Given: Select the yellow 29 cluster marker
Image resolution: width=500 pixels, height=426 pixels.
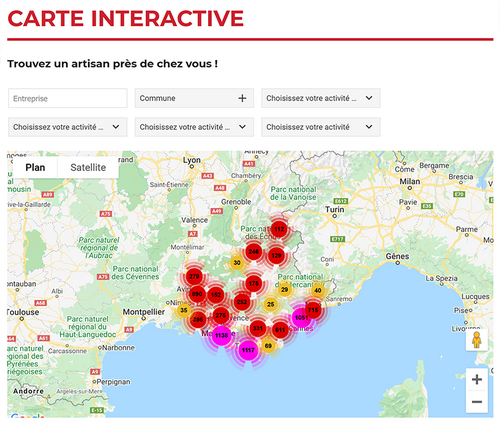Looking at the screenshot, I should (284, 289).
